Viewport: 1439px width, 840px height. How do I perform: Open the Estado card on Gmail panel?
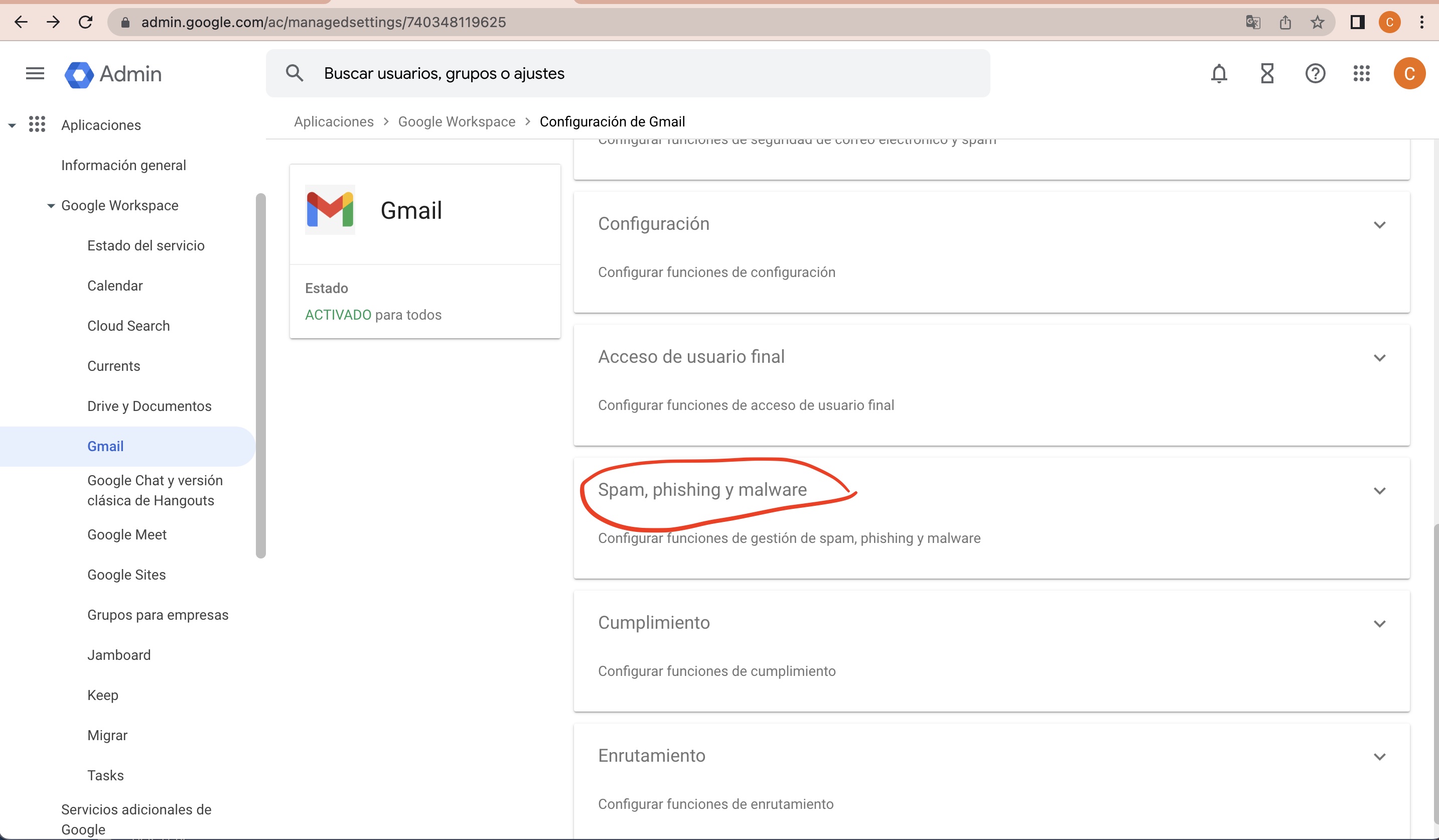(425, 302)
